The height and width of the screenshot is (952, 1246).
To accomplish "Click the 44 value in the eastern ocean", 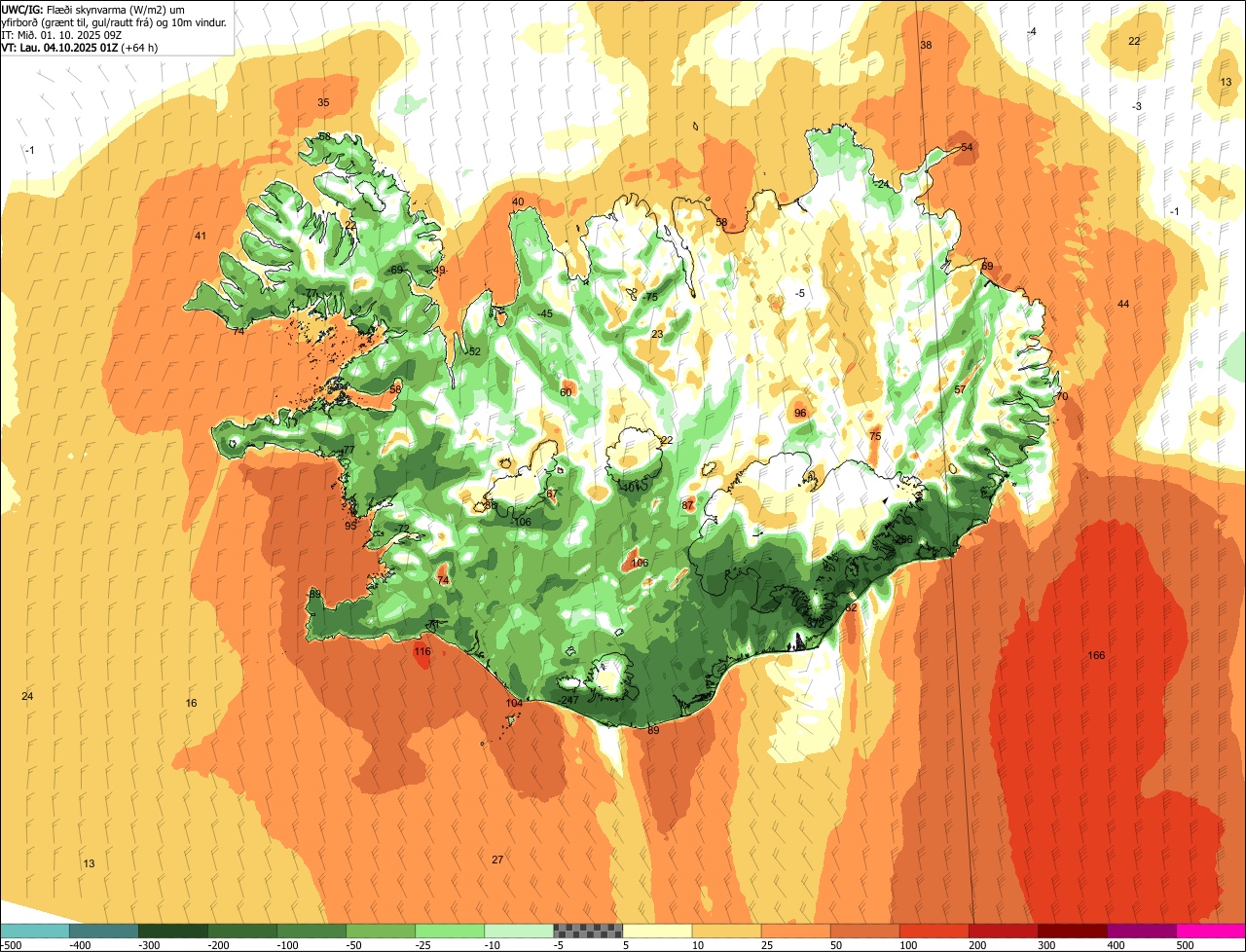I will pos(1123,304).
